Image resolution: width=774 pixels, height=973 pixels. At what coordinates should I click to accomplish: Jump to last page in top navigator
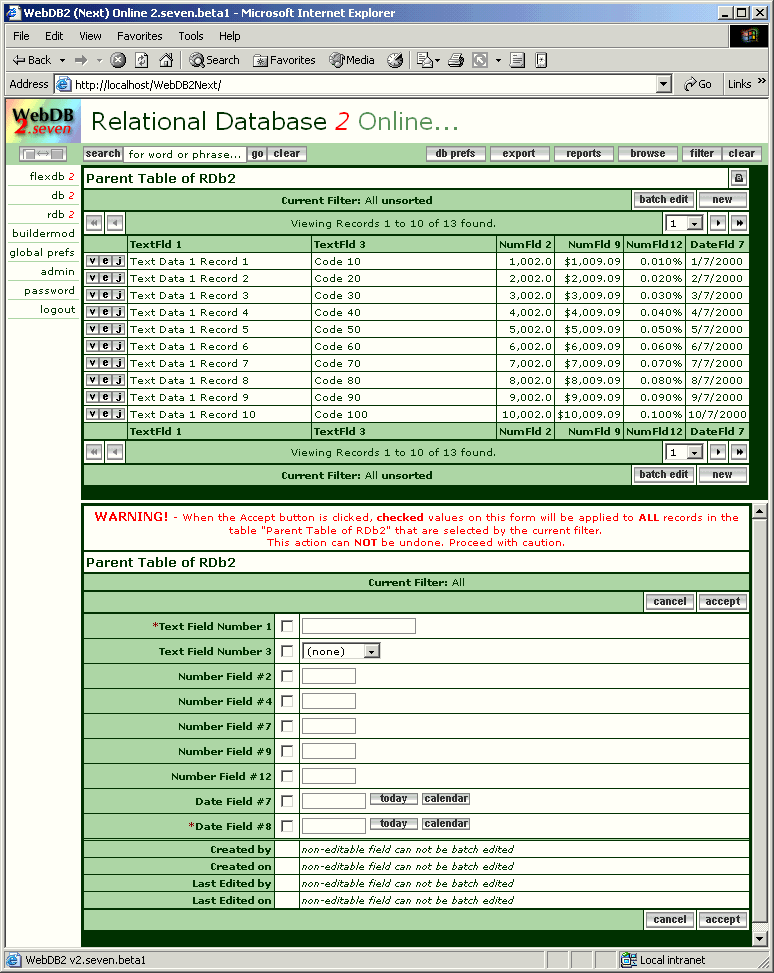pyautogui.click(x=739, y=223)
